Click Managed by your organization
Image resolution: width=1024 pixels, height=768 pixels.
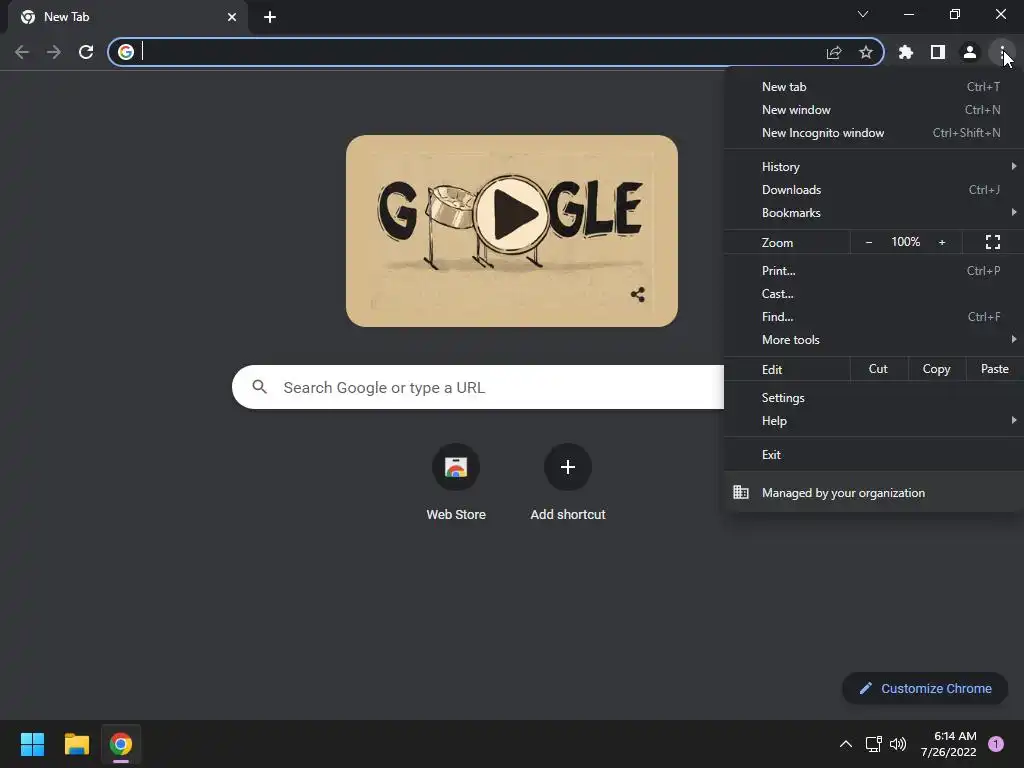coord(874,492)
